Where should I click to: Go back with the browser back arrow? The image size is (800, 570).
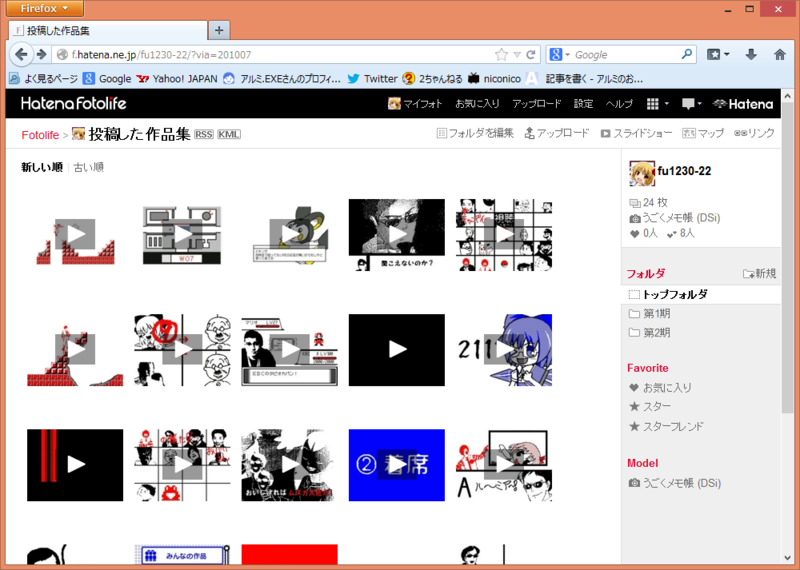pyautogui.click(x=21, y=55)
